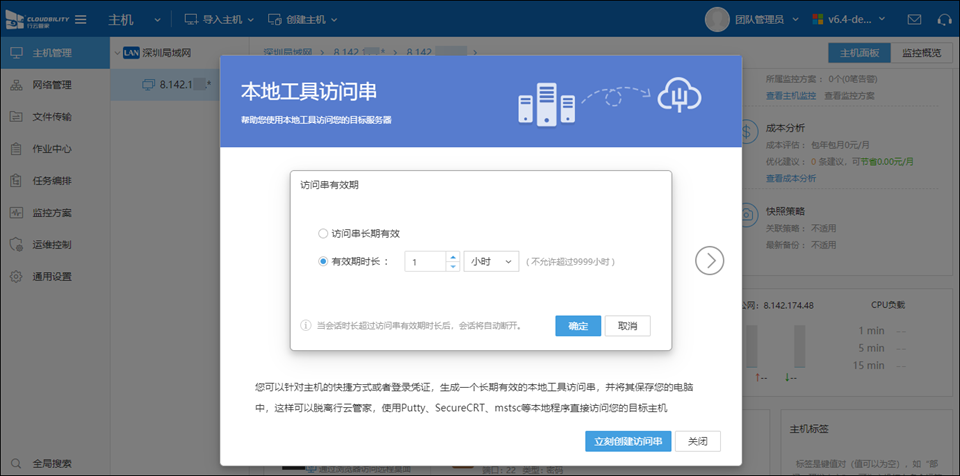Click the 立刻创建访问串 button
This screenshot has height=476, width=960.
click(x=627, y=442)
